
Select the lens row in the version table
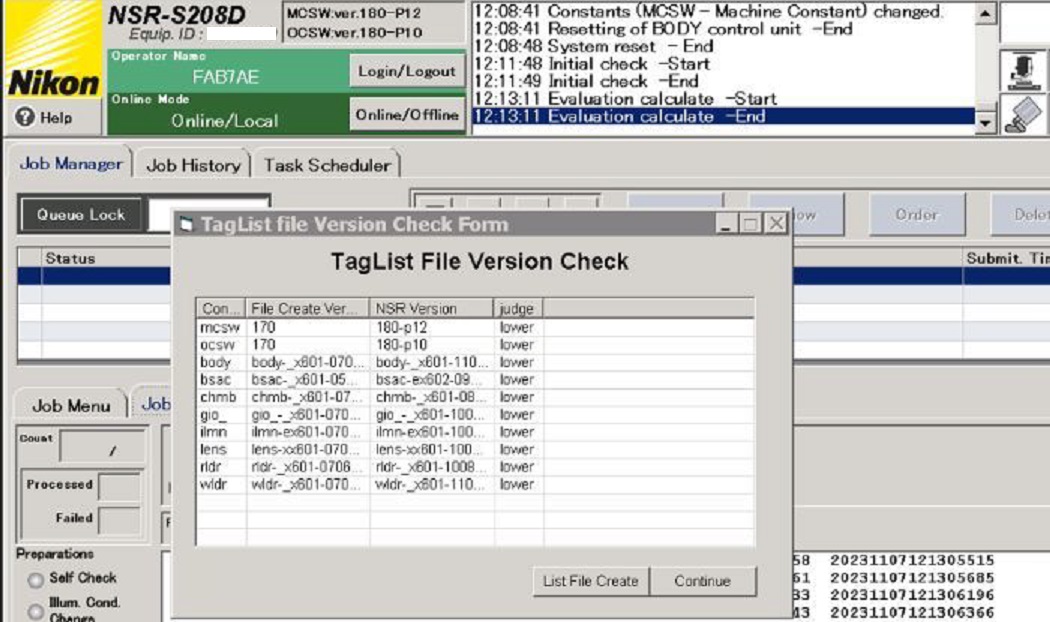475,449
